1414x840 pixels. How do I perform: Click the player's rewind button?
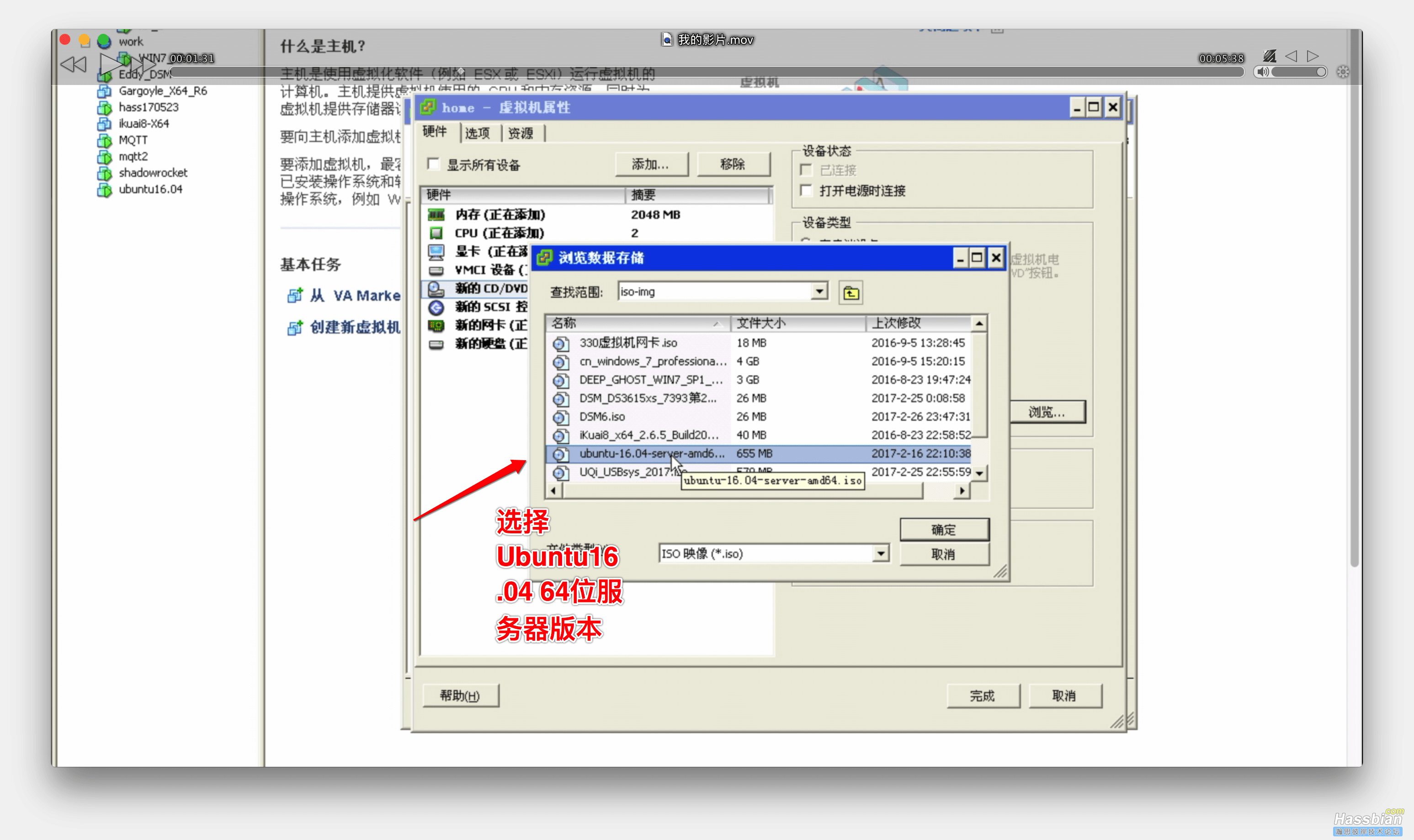click(x=74, y=64)
